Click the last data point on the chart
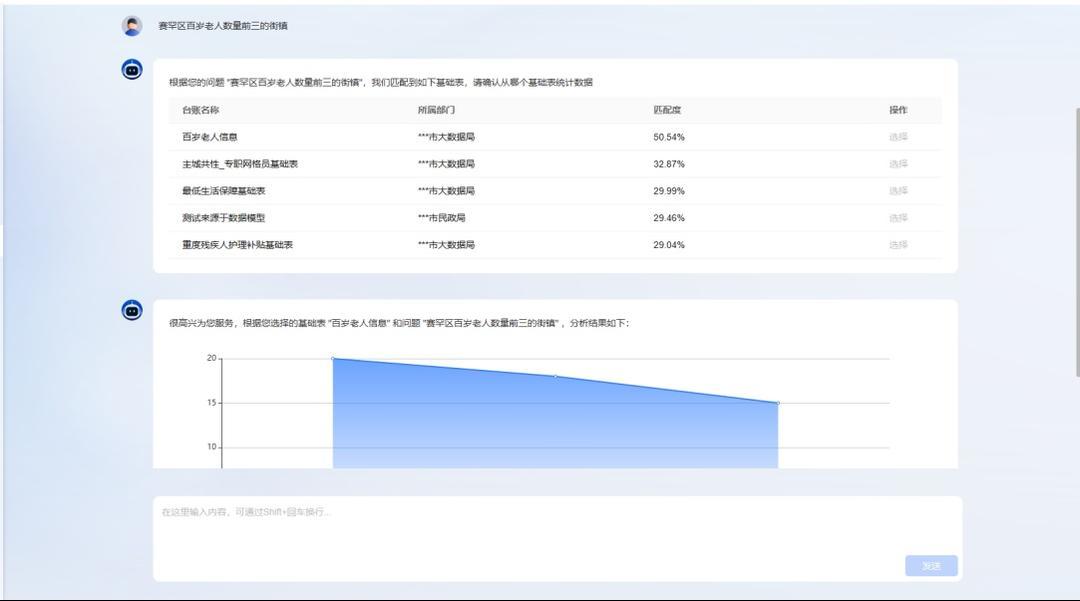Image resolution: width=1080 pixels, height=601 pixels. click(x=778, y=403)
